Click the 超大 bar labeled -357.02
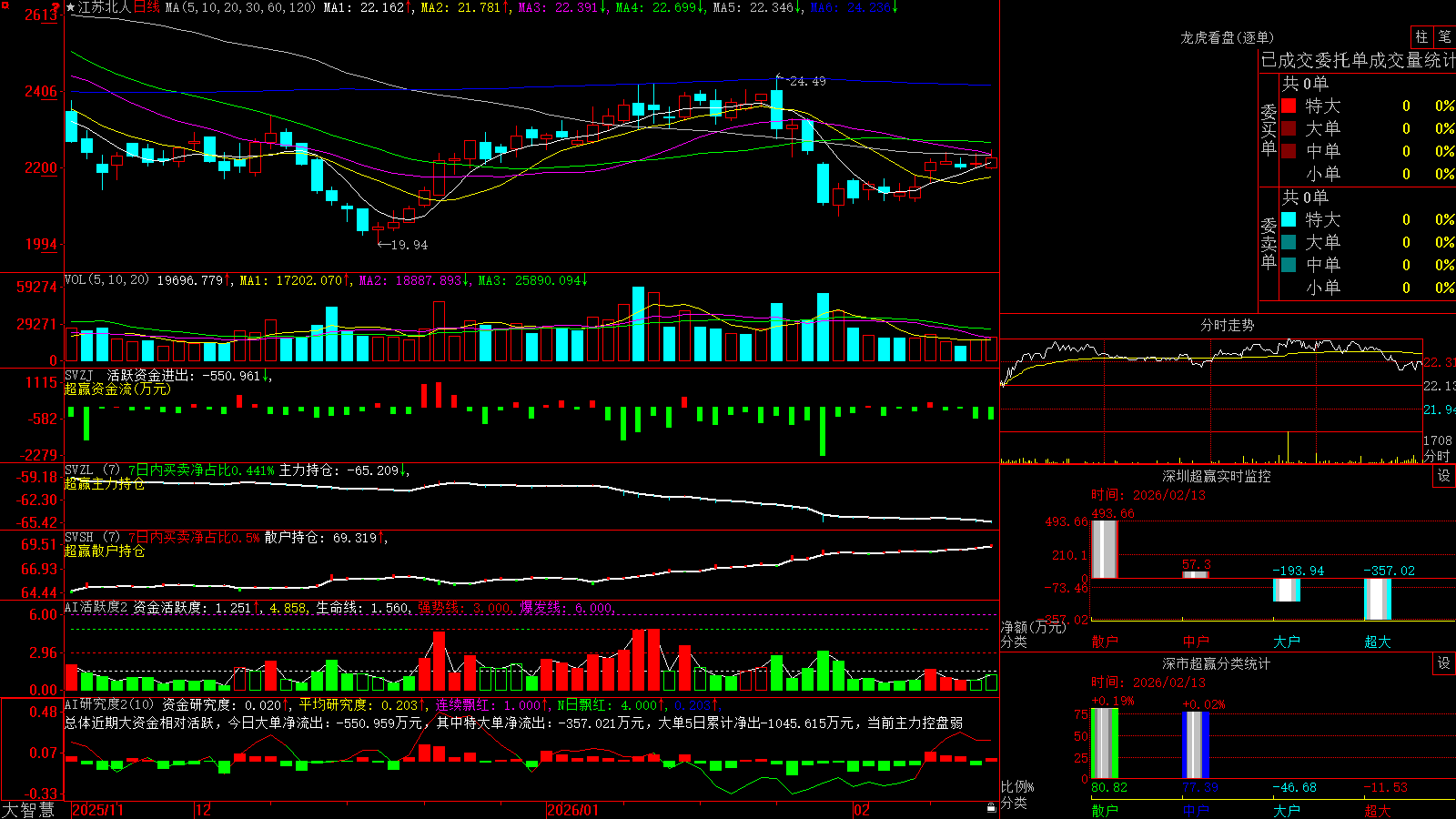The width and height of the screenshot is (1456, 819). click(x=1377, y=599)
